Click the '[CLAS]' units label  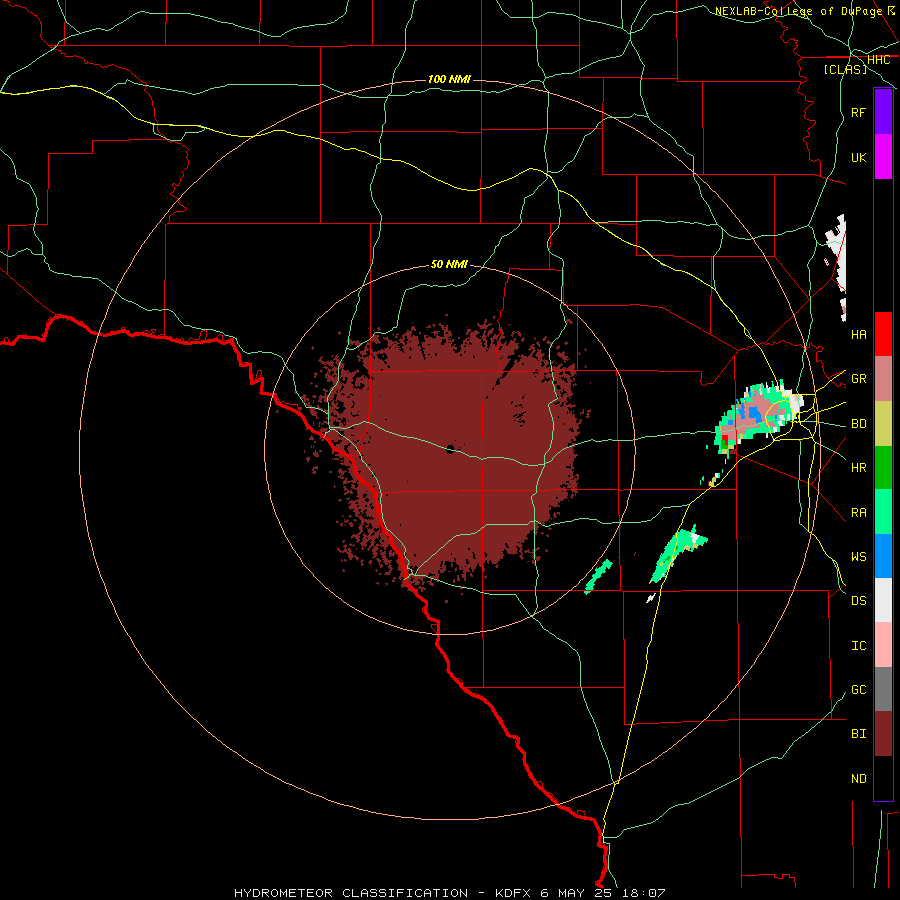coord(845,69)
